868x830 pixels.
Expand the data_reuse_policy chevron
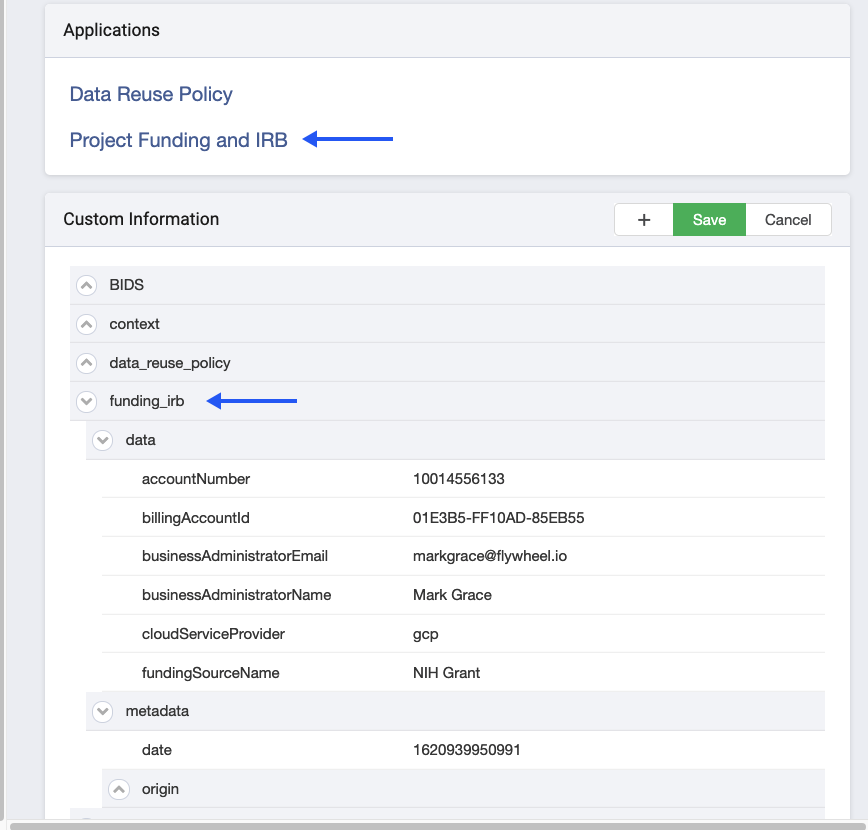pos(86,363)
